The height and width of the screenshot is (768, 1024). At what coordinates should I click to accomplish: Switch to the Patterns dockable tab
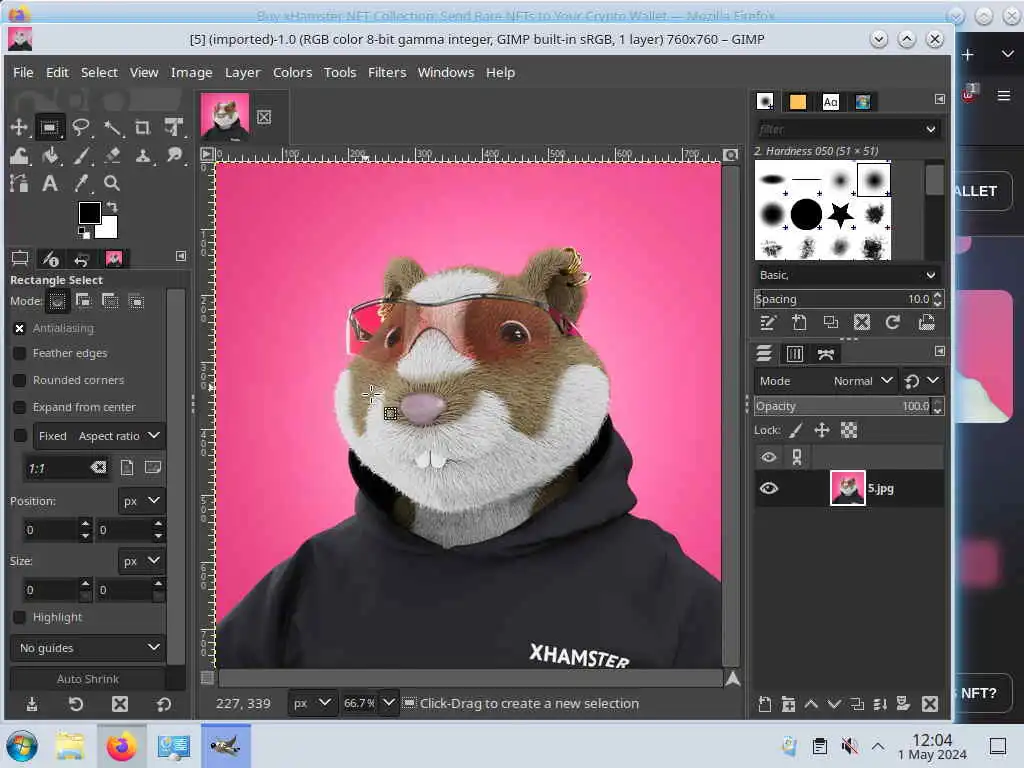(797, 102)
